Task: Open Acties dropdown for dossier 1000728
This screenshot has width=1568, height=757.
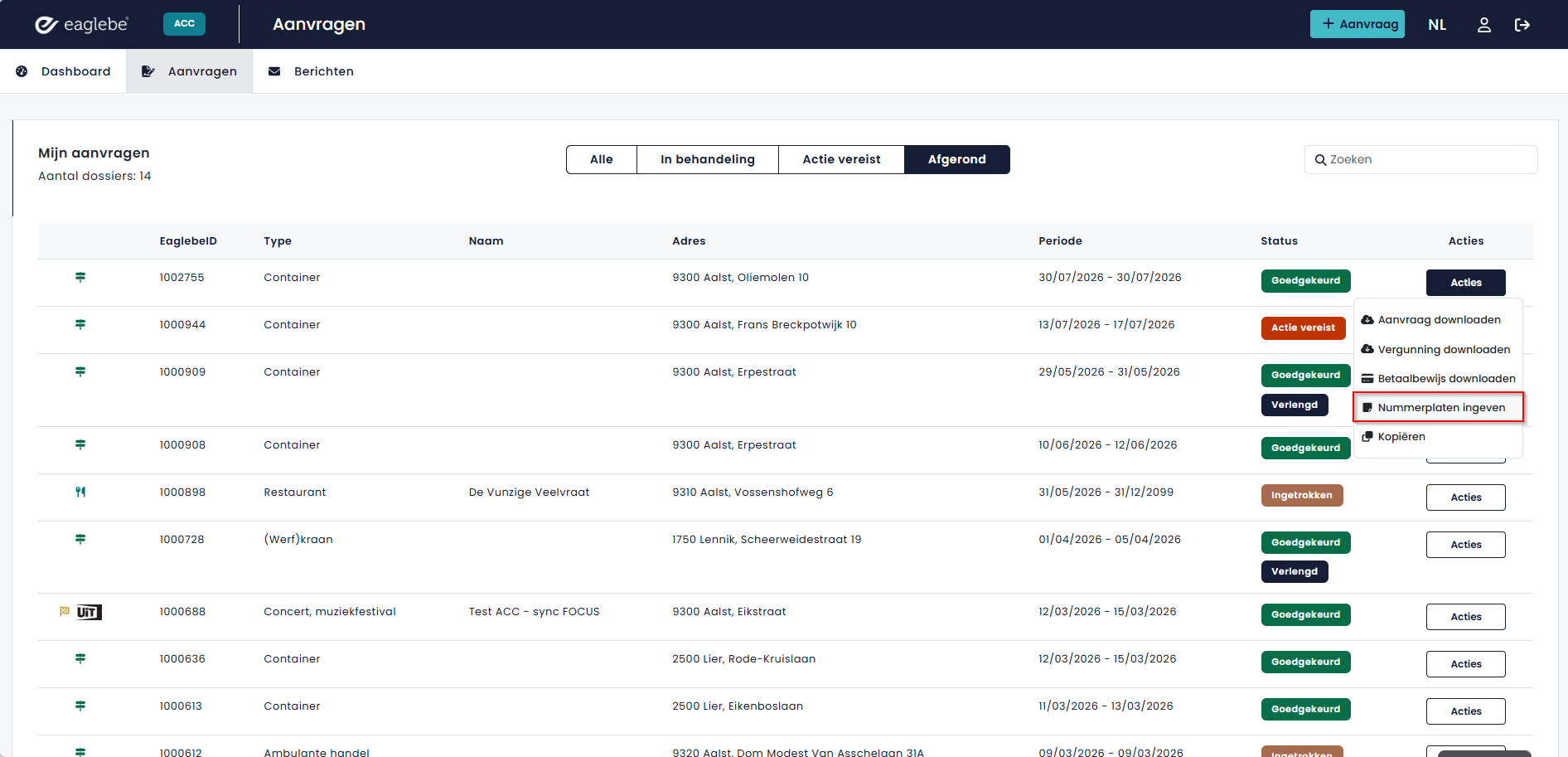Action: 1465,545
